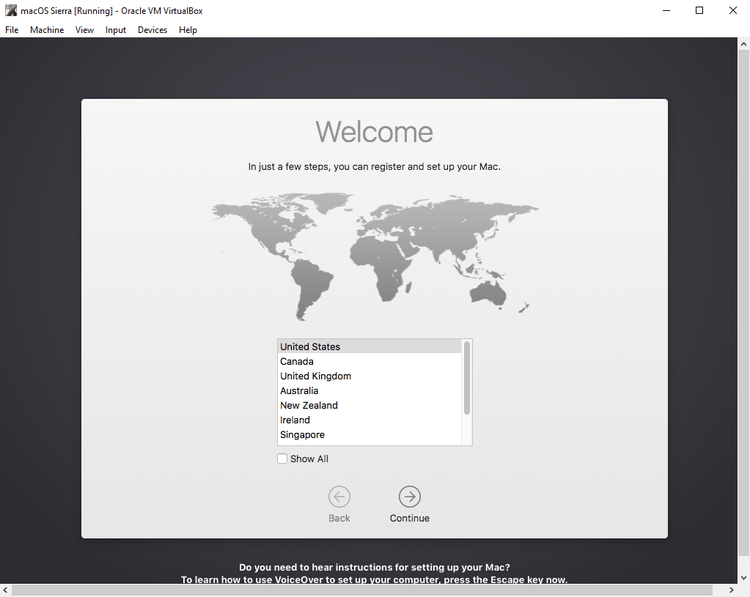Screen dimensions: 750x597
Task: Minimize the VirtualBox window
Action: (666, 10)
